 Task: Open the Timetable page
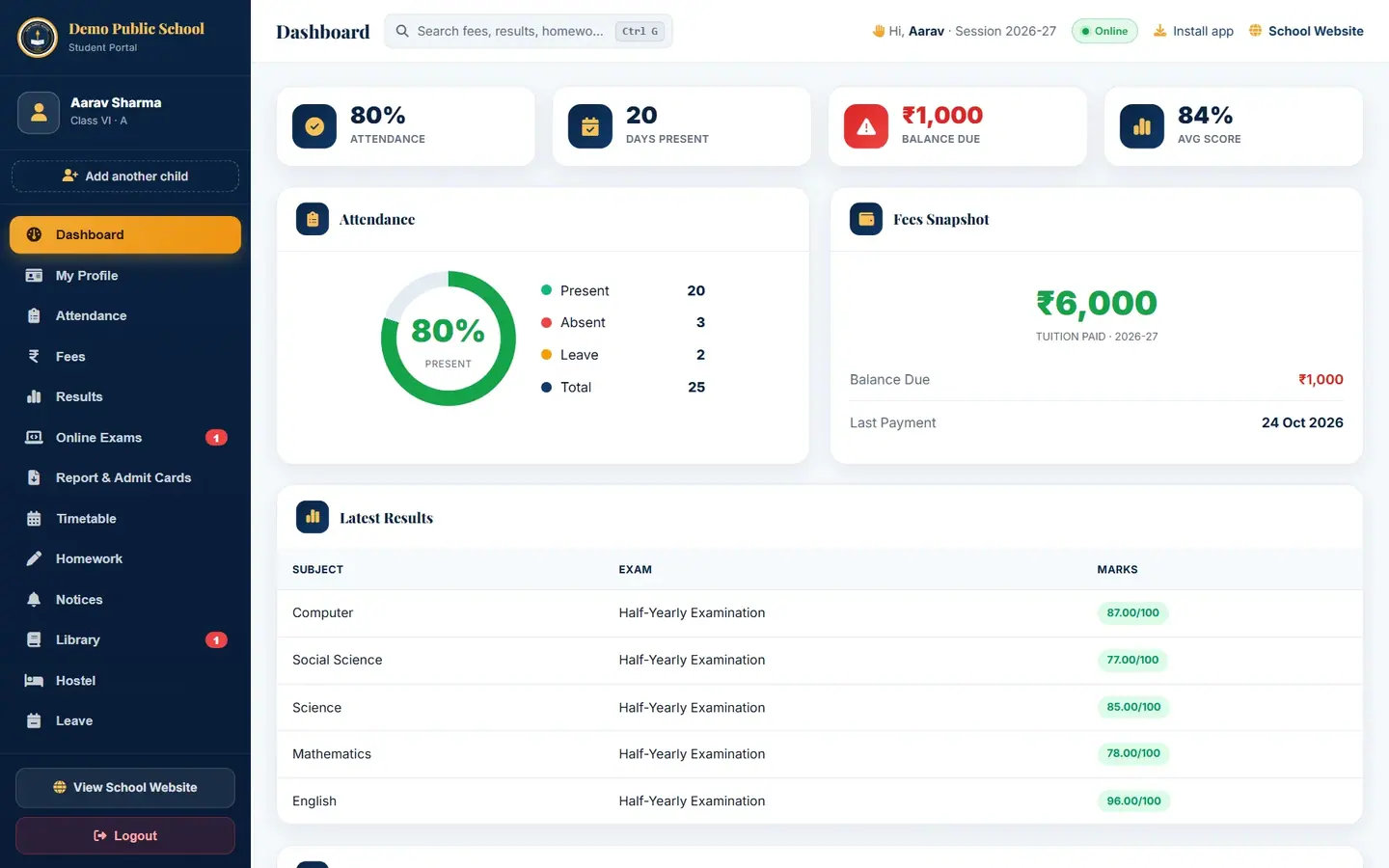click(125, 519)
